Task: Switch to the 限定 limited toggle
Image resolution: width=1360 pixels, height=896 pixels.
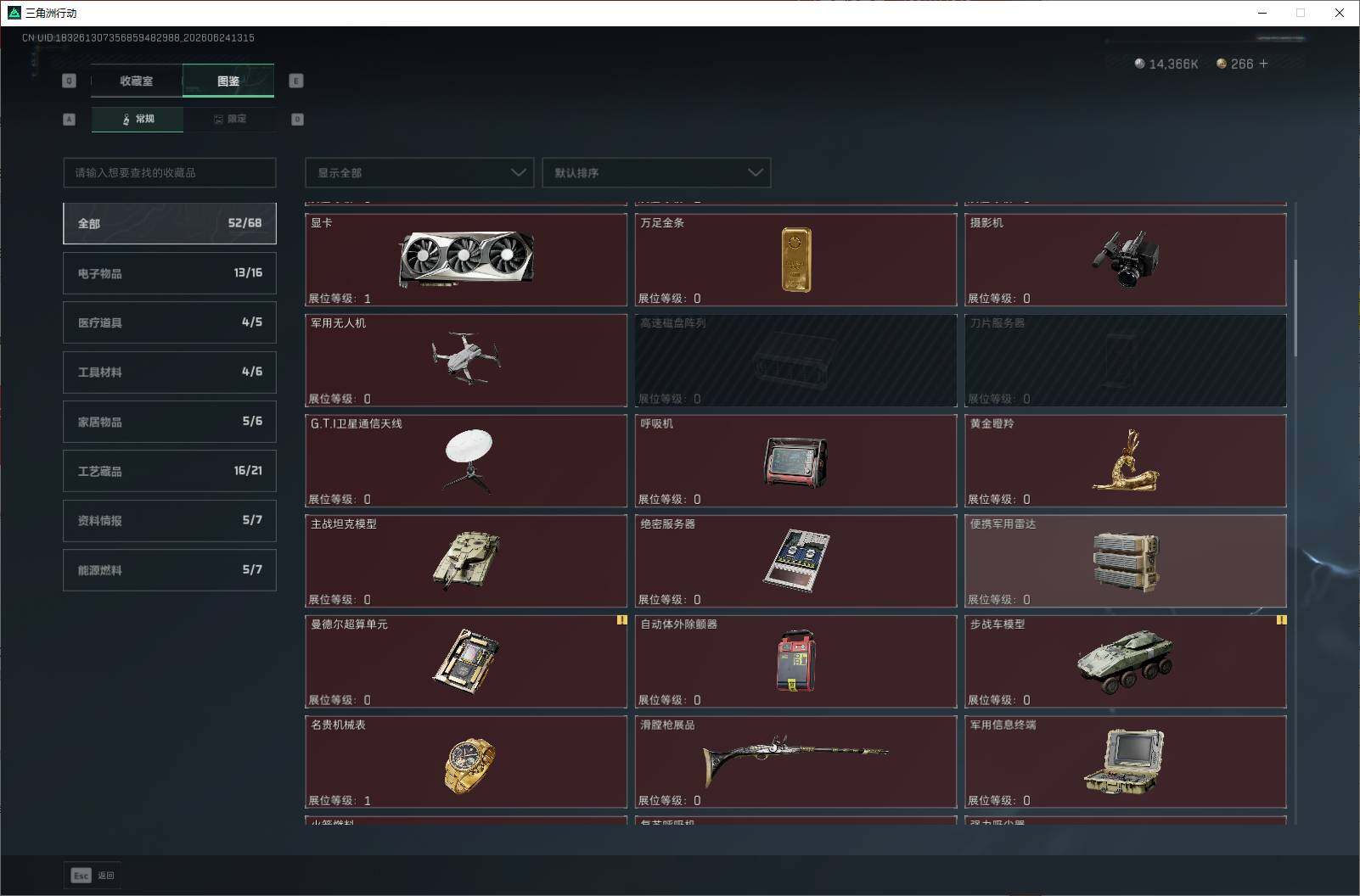Action: pyautogui.click(x=229, y=119)
